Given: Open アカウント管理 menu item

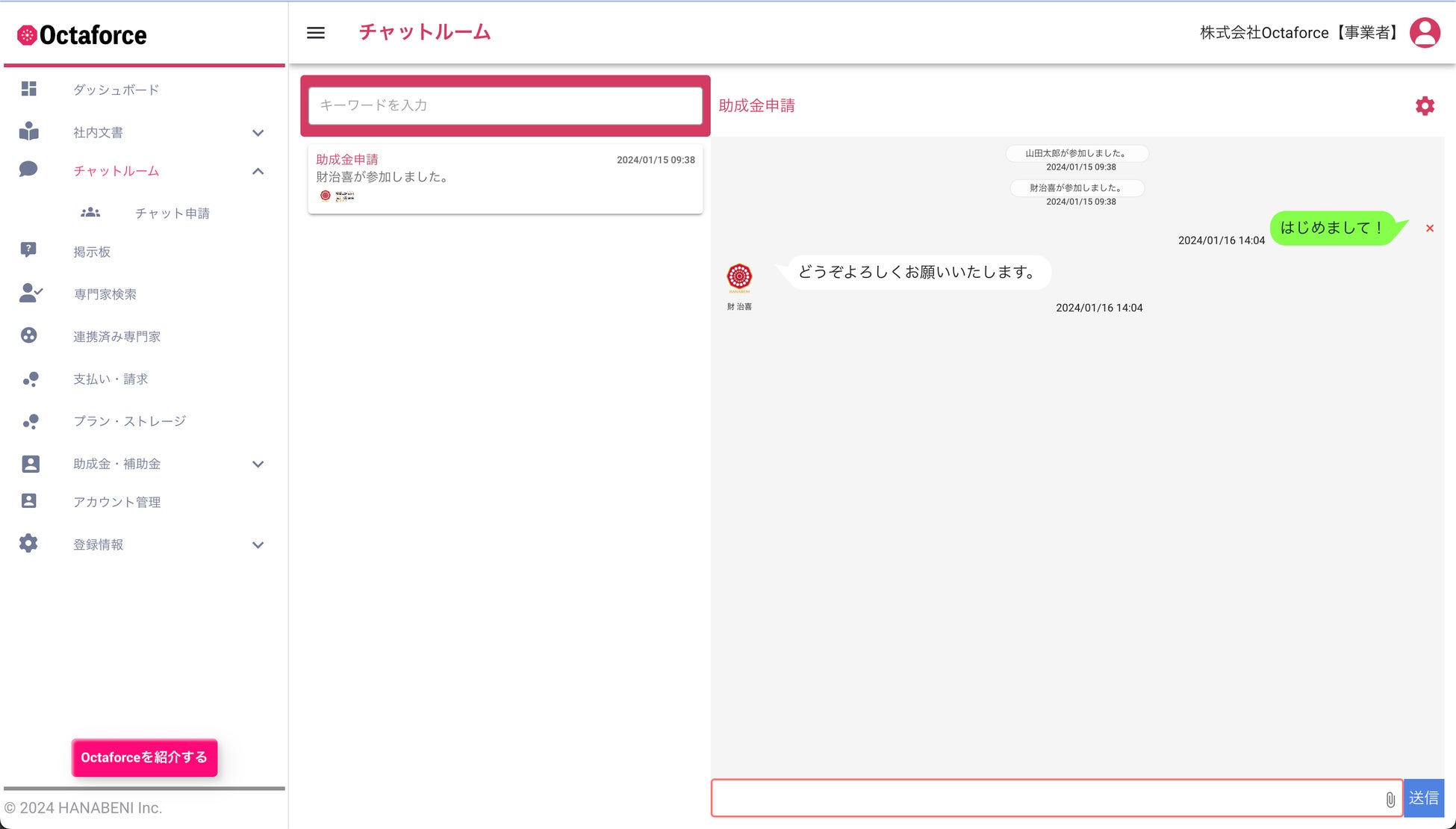Looking at the screenshot, I should coord(117,502).
